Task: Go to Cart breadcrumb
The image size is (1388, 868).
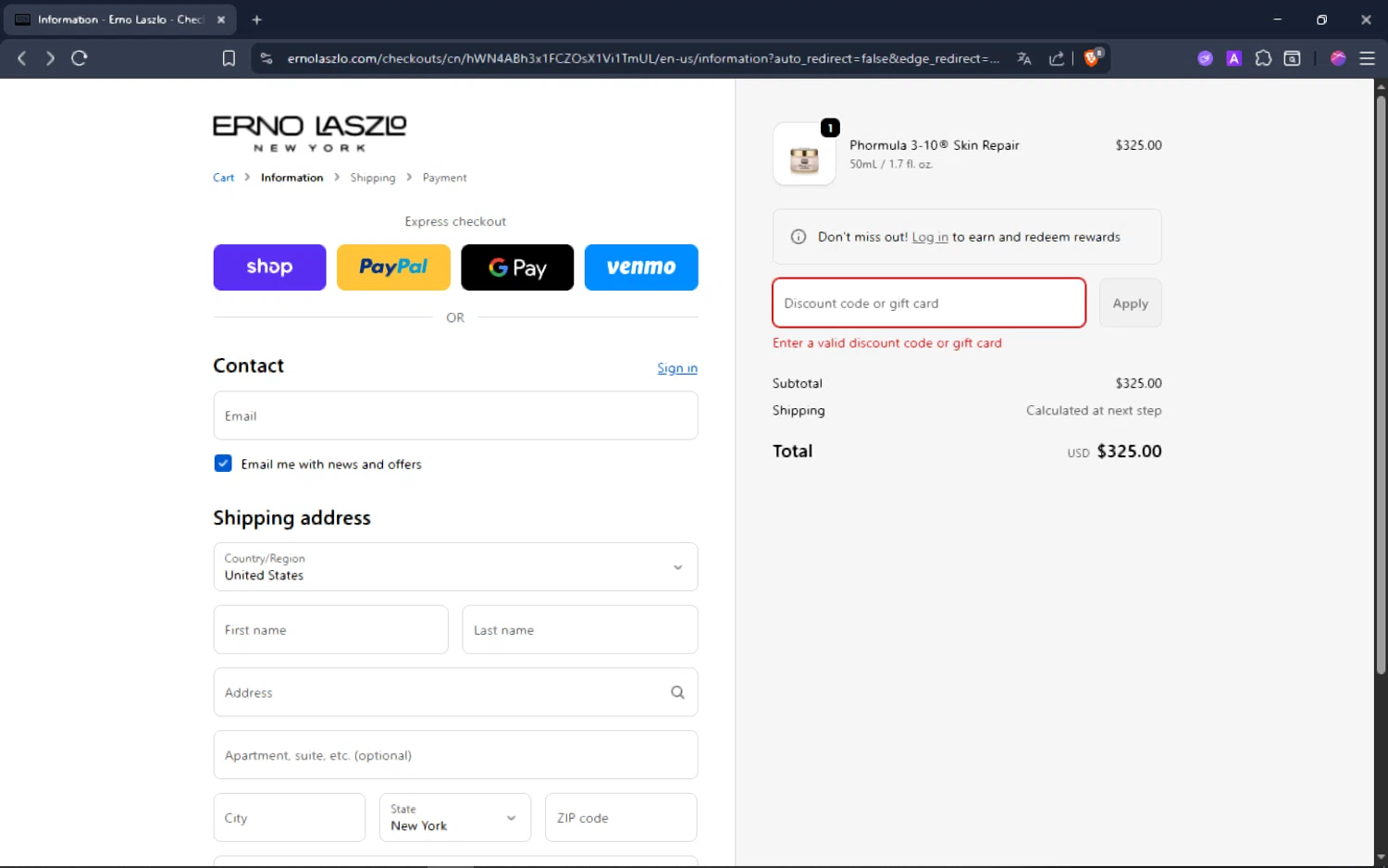Action: coord(224,178)
